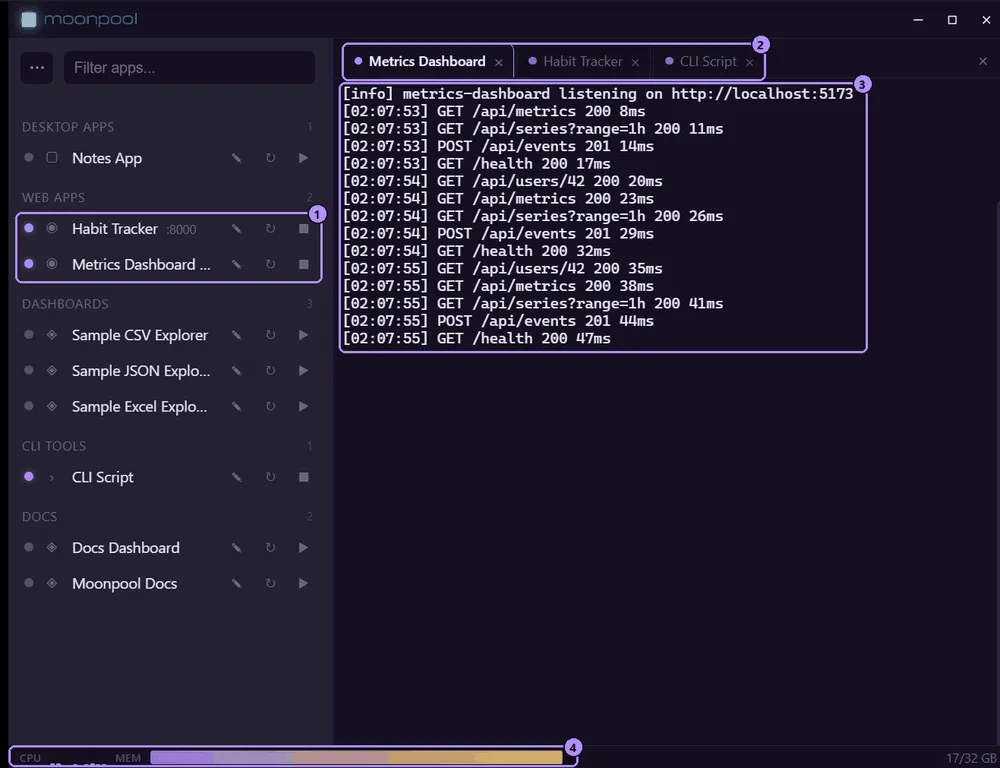
Task: Edit the Metrics Dashboard entry
Action: point(237,265)
